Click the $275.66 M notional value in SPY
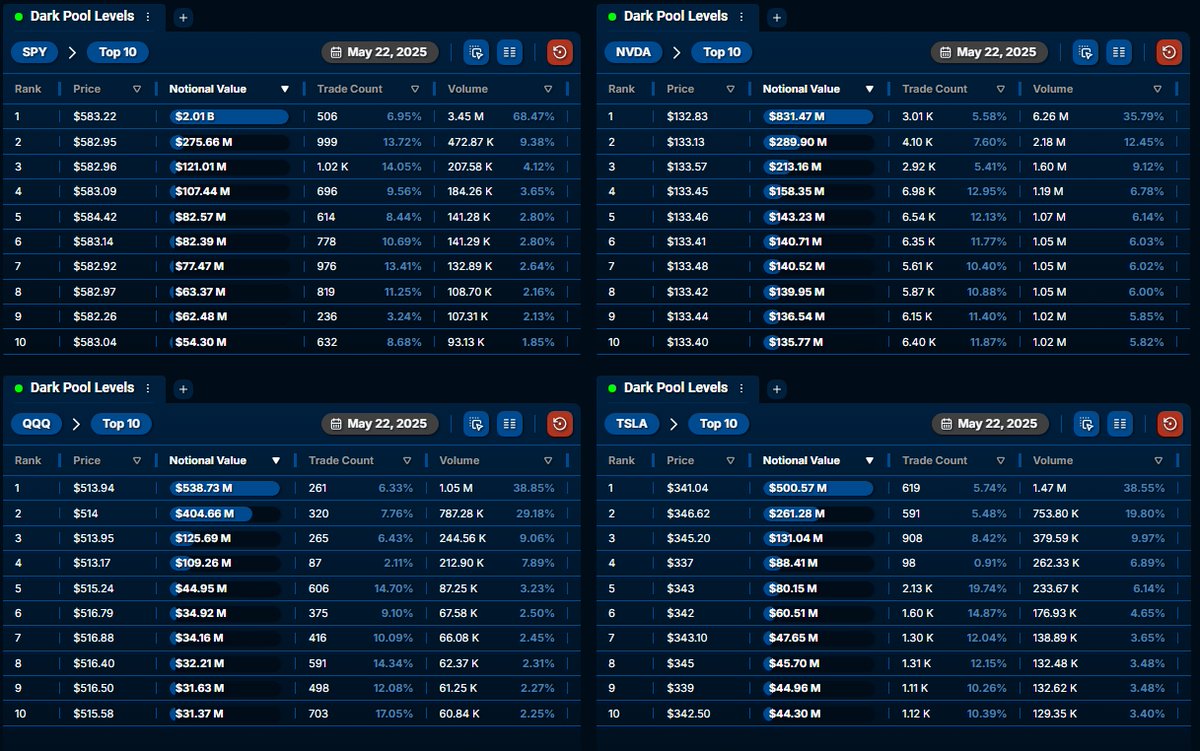The width and height of the screenshot is (1200, 751). point(204,143)
